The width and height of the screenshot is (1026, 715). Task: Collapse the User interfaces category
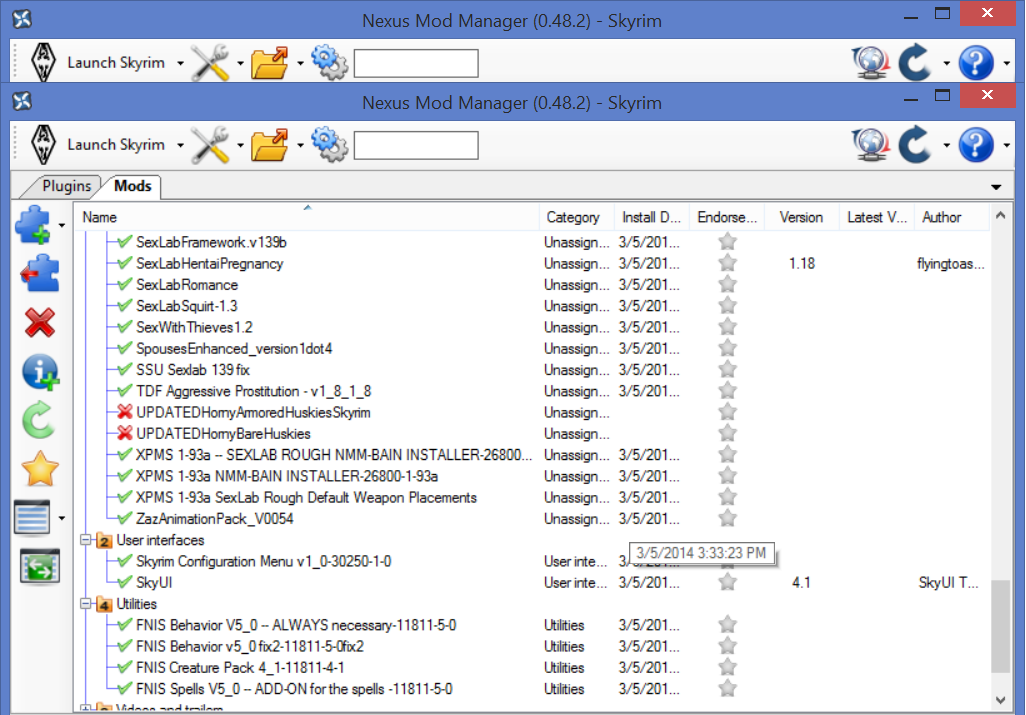86,540
